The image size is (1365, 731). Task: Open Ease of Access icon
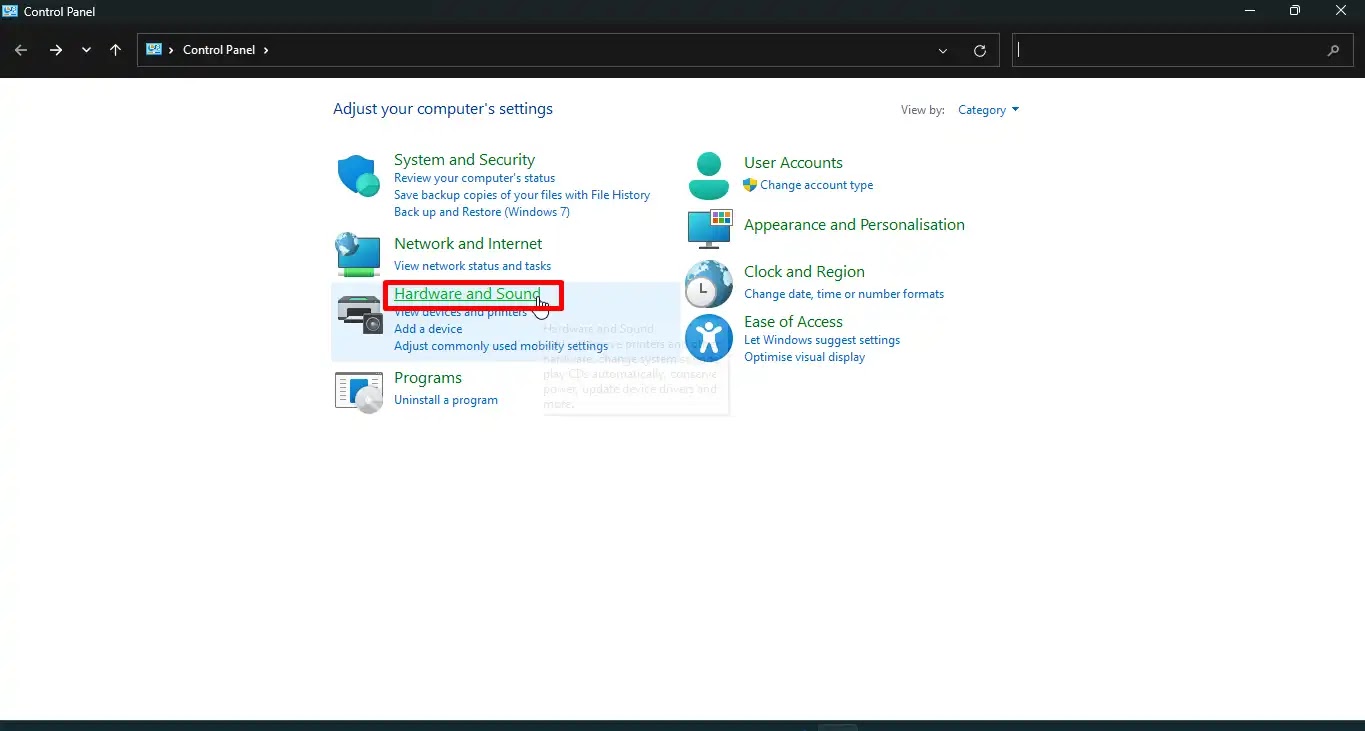point(709,338)
